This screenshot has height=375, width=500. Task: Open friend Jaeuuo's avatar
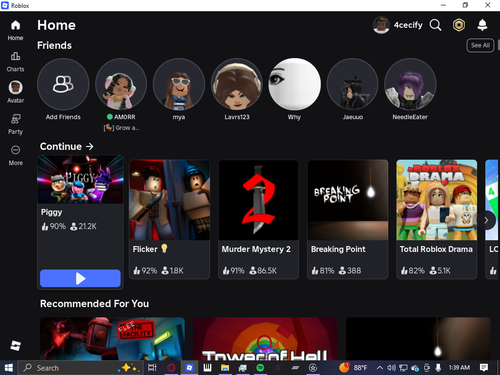tap(352, 84)
